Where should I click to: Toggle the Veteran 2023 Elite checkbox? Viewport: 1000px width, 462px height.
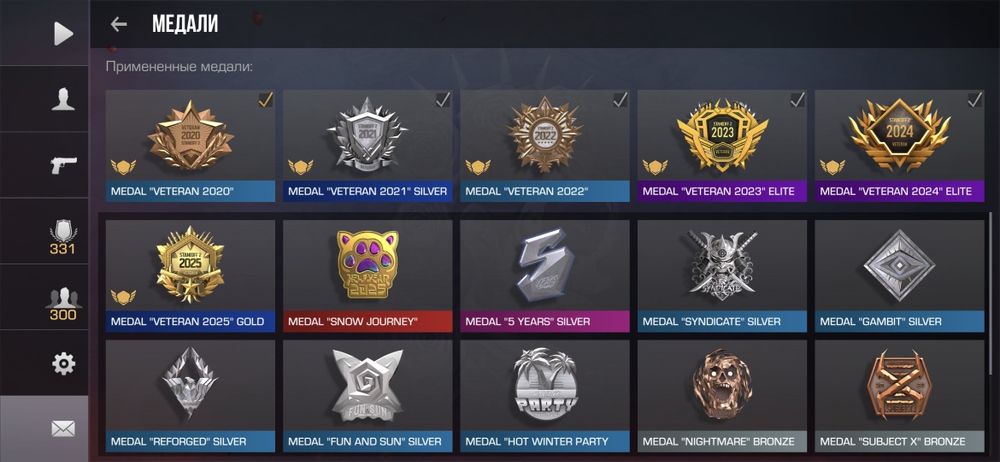coord(797,100)
